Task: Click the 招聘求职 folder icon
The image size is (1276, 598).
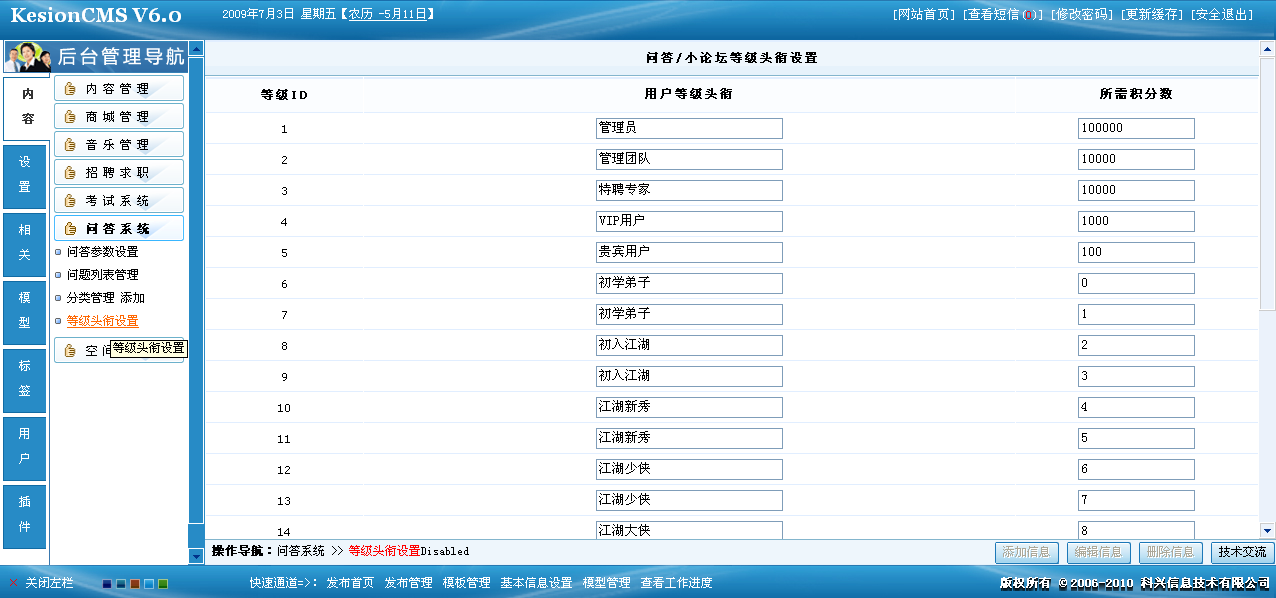Action: [x=69, y=172]
